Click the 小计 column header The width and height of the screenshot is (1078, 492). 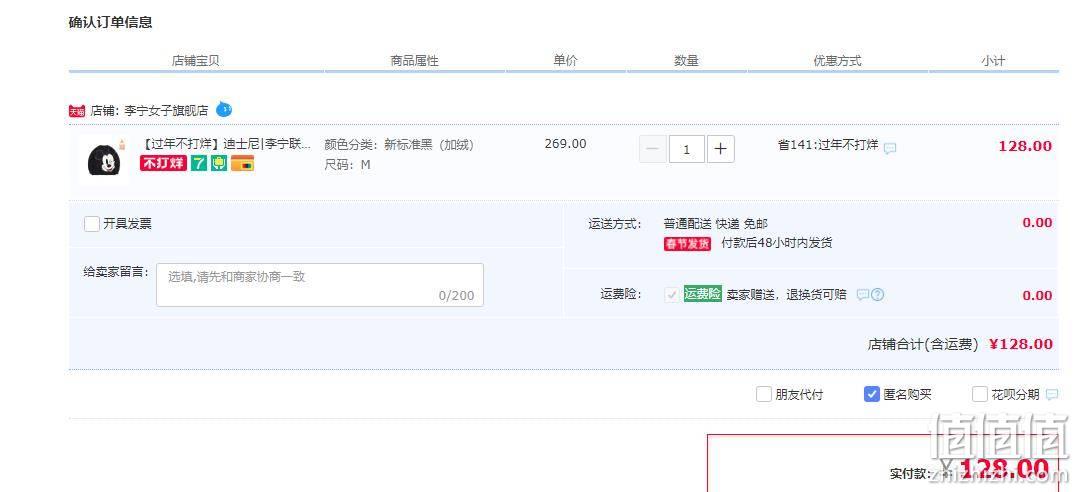click(993, 60)
